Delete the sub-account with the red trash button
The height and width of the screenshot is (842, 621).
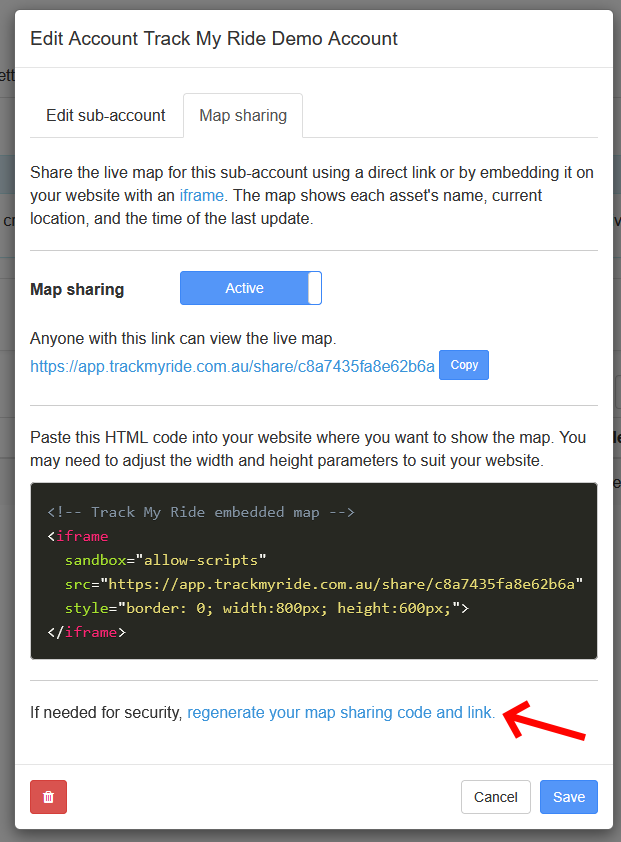48,797
